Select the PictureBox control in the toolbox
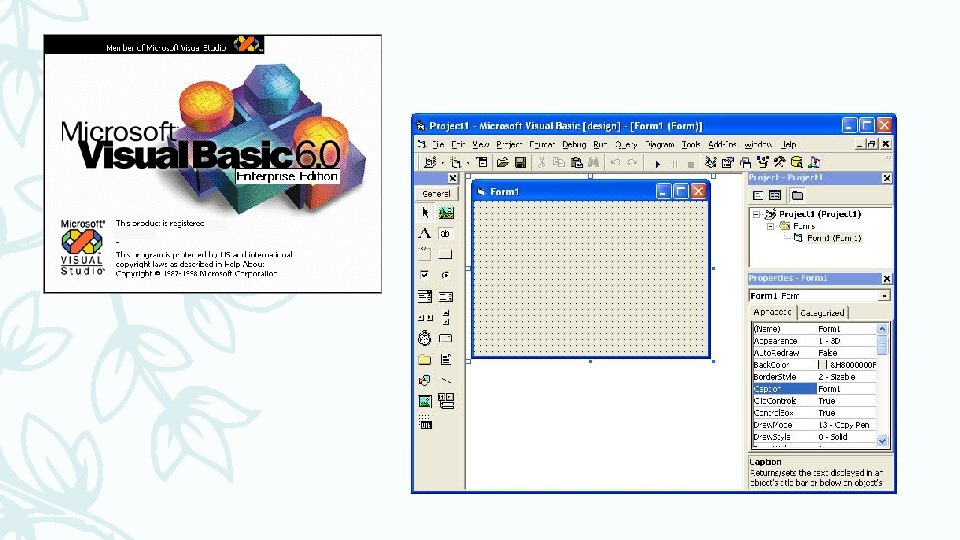Screen dimensions: 960x540 point(446,212)
